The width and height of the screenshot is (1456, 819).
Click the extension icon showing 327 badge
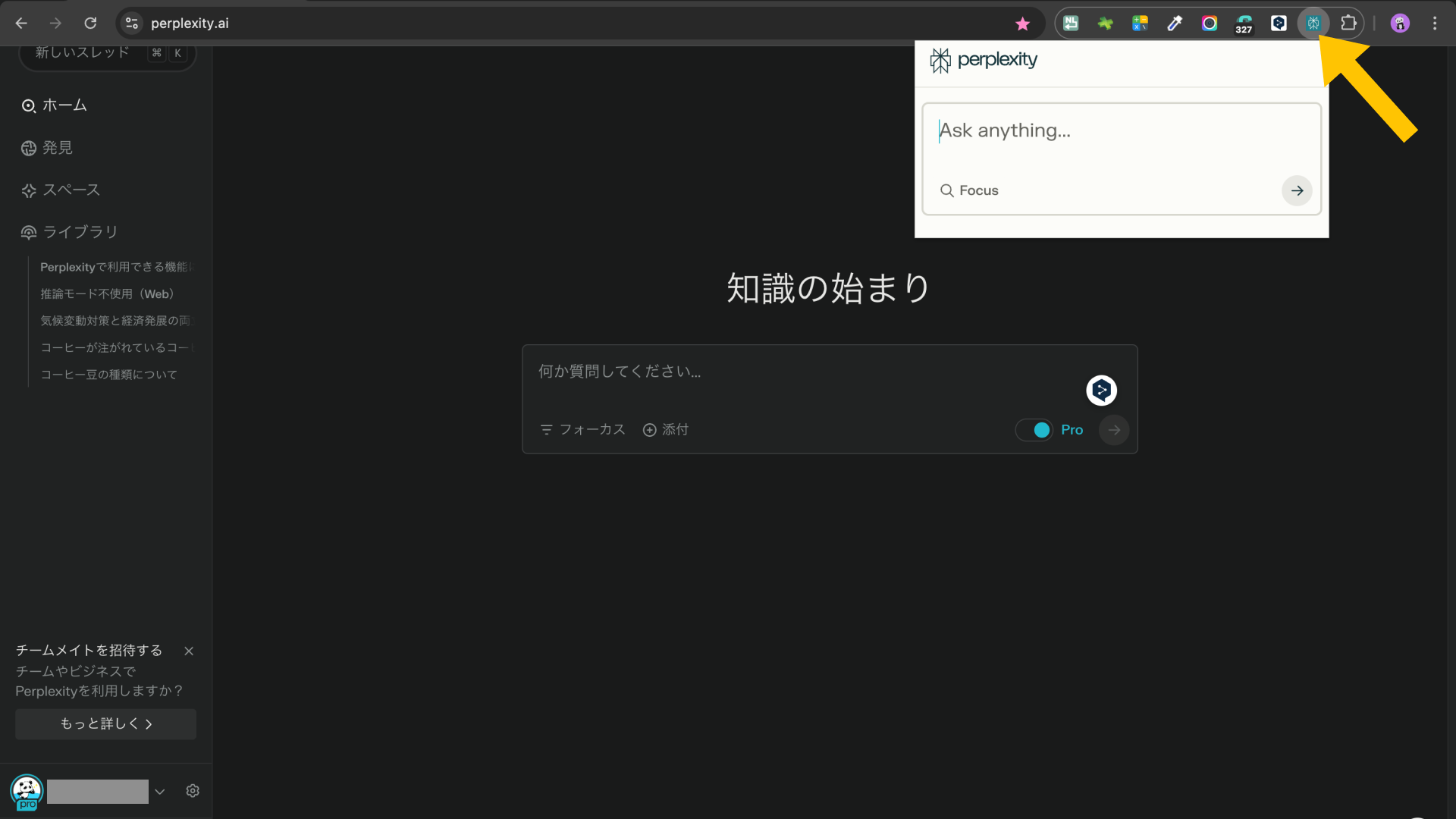[1244, 23]
